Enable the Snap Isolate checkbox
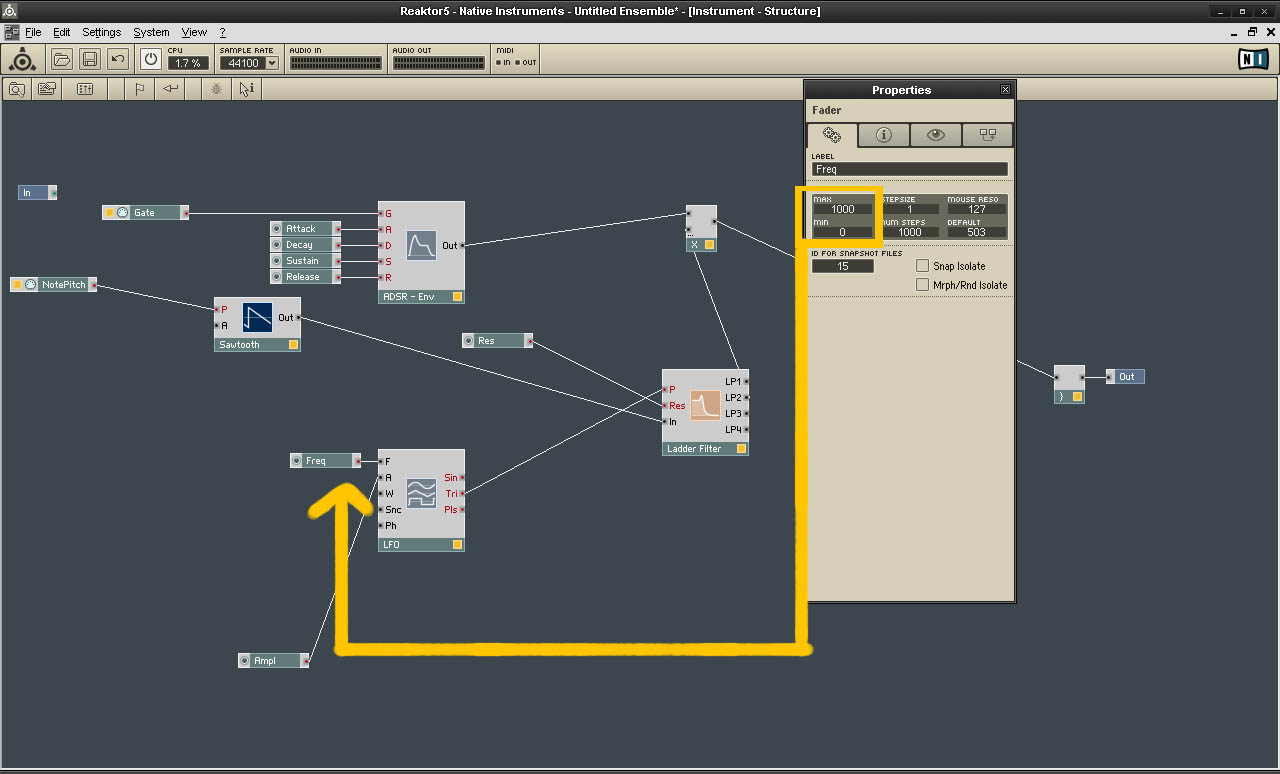1280x774 pixels. point(923,266)
